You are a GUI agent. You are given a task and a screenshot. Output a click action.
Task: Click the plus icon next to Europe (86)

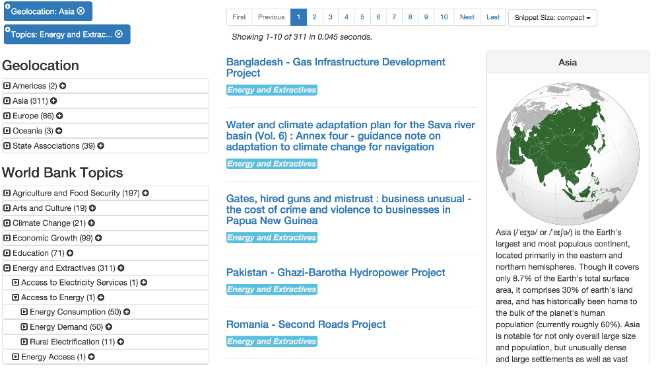click(59, 115)
